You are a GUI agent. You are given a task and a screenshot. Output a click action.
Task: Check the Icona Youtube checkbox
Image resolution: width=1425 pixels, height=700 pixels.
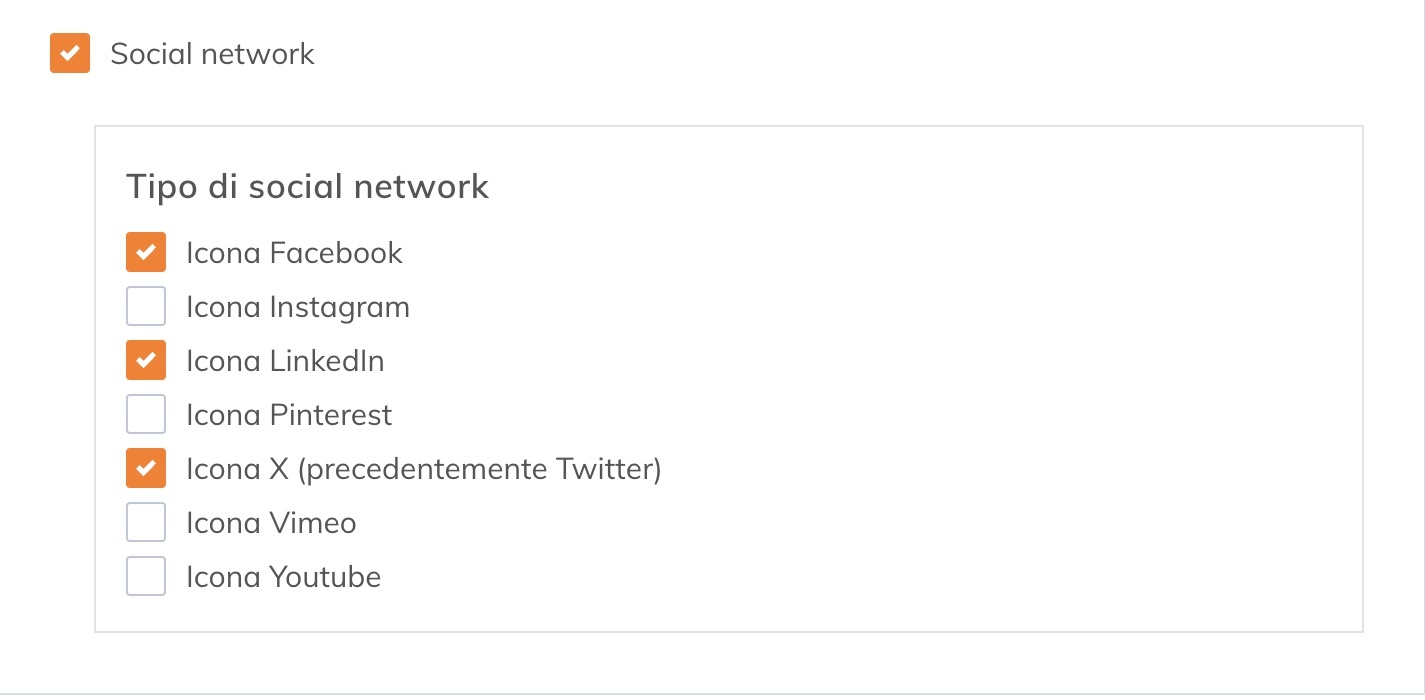[145, 576]
